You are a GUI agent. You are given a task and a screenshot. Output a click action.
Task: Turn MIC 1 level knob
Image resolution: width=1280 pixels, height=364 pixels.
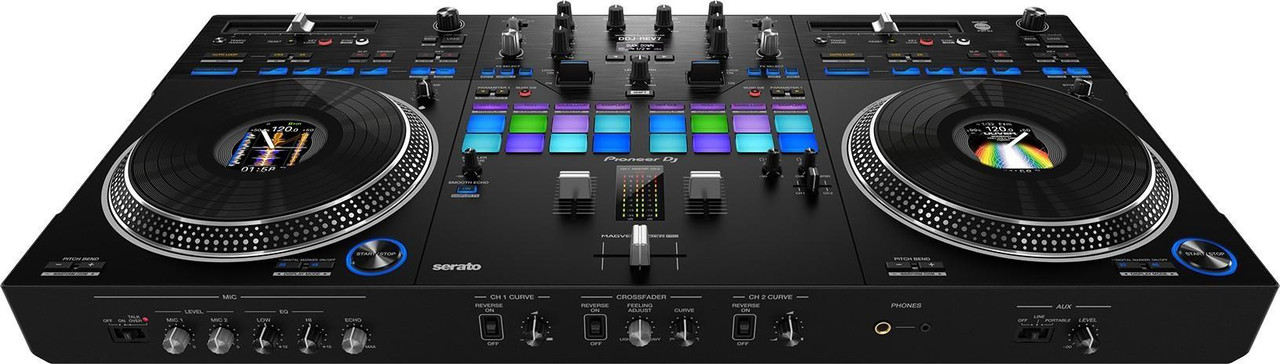click(x=177, y=341)
